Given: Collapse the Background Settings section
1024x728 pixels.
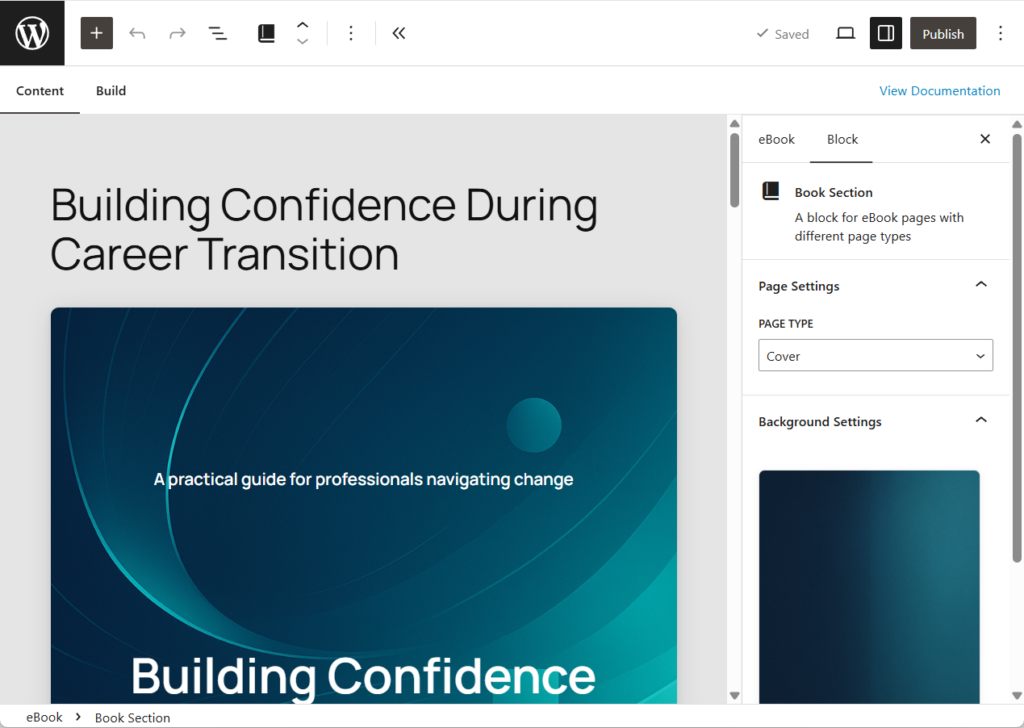Looking at the screenshot, I should point(981,420).
